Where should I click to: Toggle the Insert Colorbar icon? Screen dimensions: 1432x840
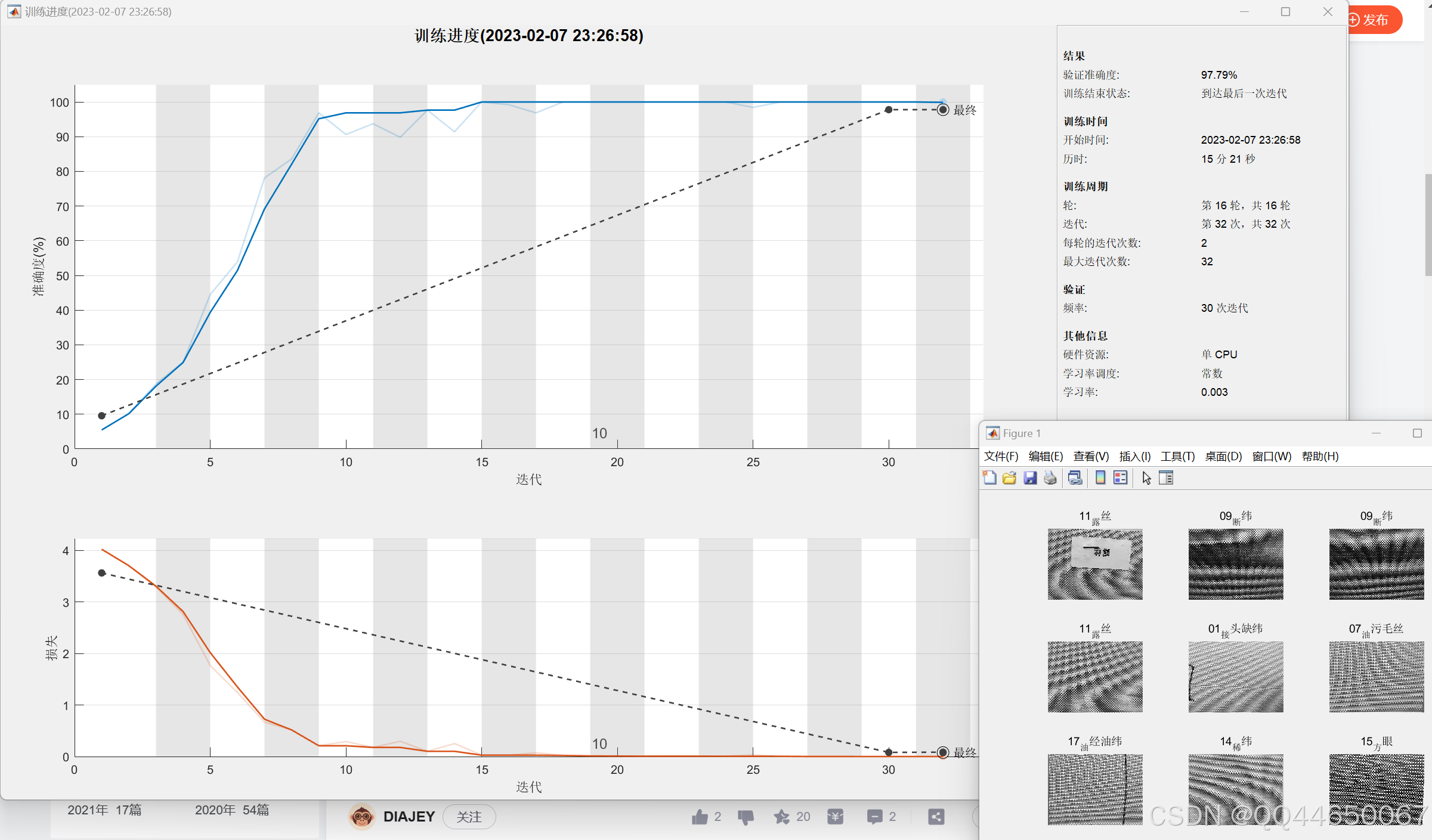click(1100, 478)
